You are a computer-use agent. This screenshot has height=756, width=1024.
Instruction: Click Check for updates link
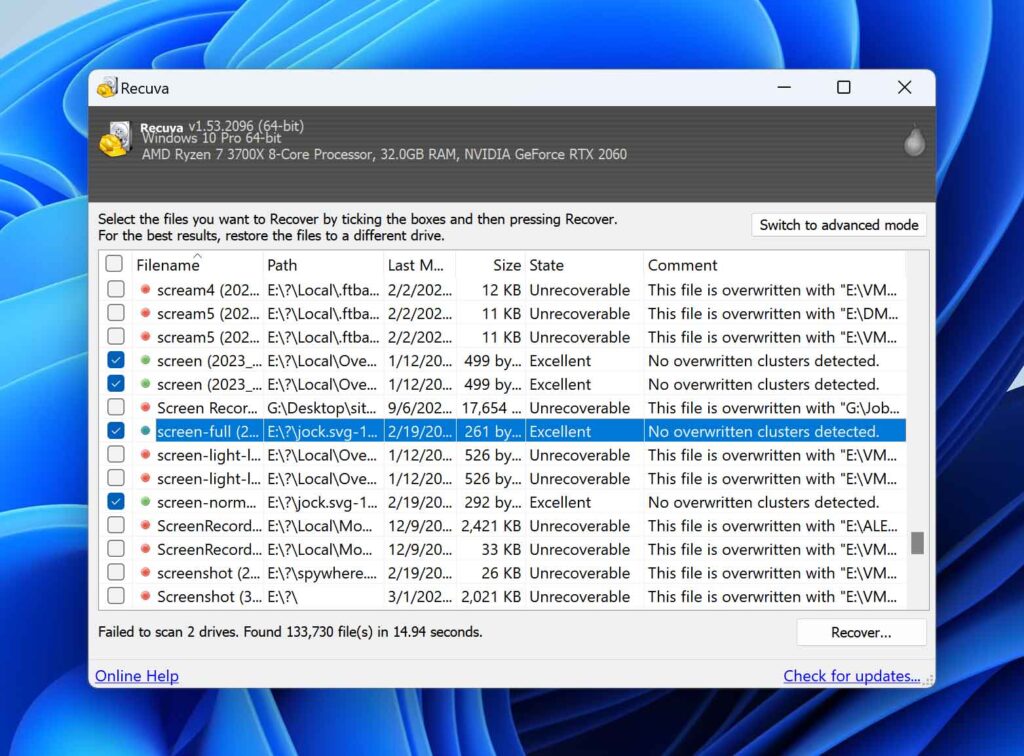click(852, 676)
